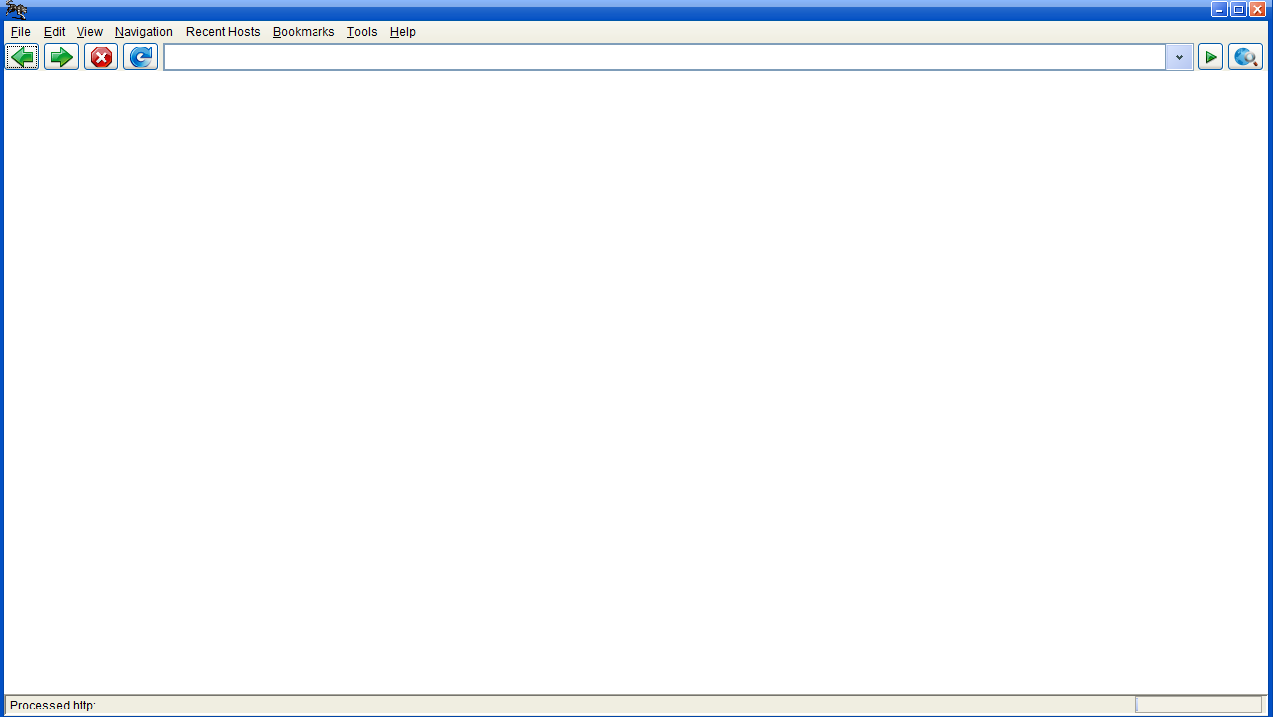Expand the address bar history dropdown
Screen dimensions: 1273x717
[1178, 56]
